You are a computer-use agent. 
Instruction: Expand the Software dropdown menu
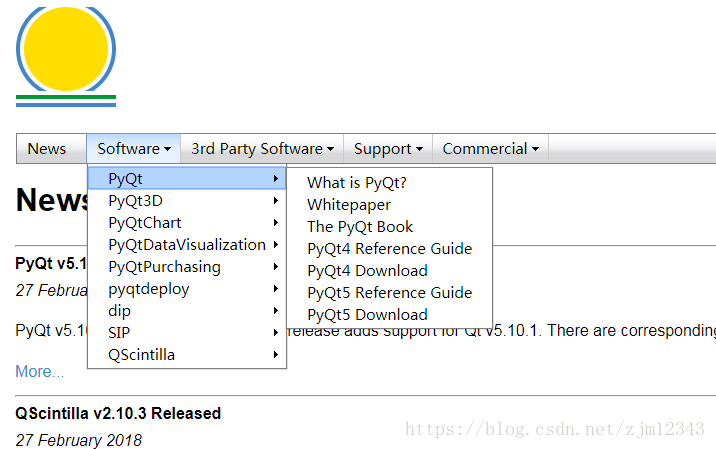(x=133, y=148)
